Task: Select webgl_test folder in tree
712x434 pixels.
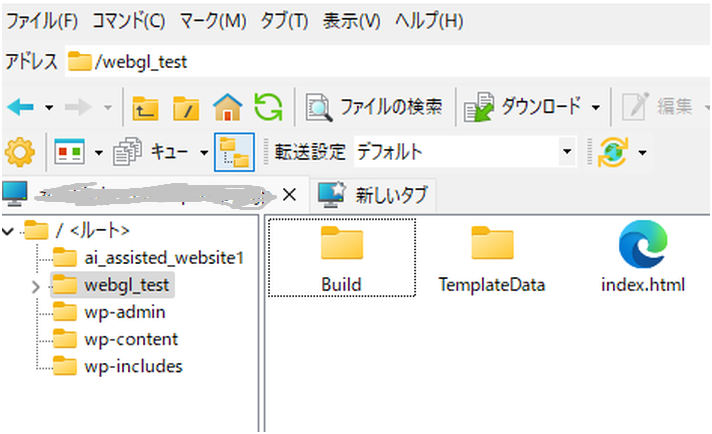Action: pyautogui.click(x=112, y=285)
